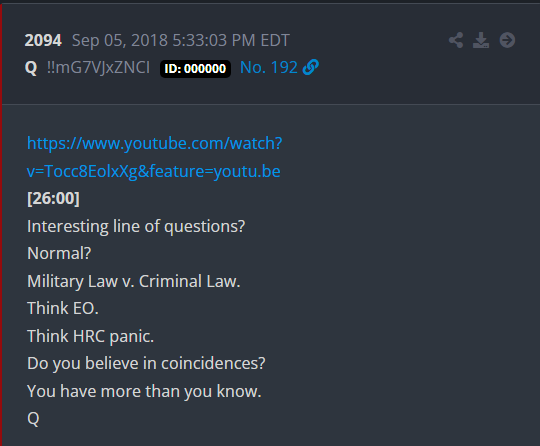This screenshot has width=540, height=446.
Task: Open the YouTube watch URL link
Action: point(155,143)
